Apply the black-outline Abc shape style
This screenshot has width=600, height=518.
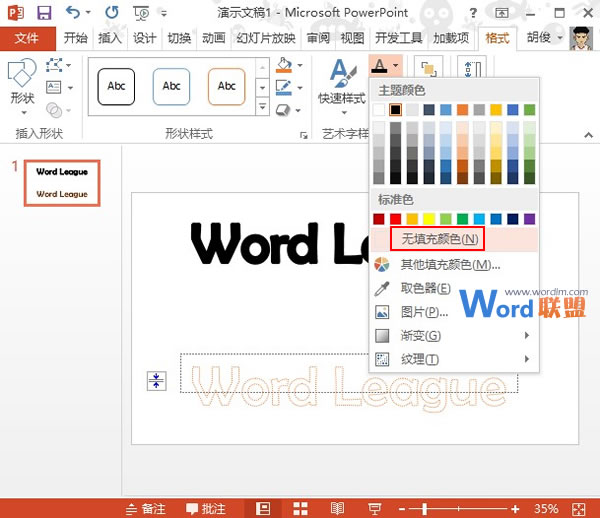click(116, 86)
